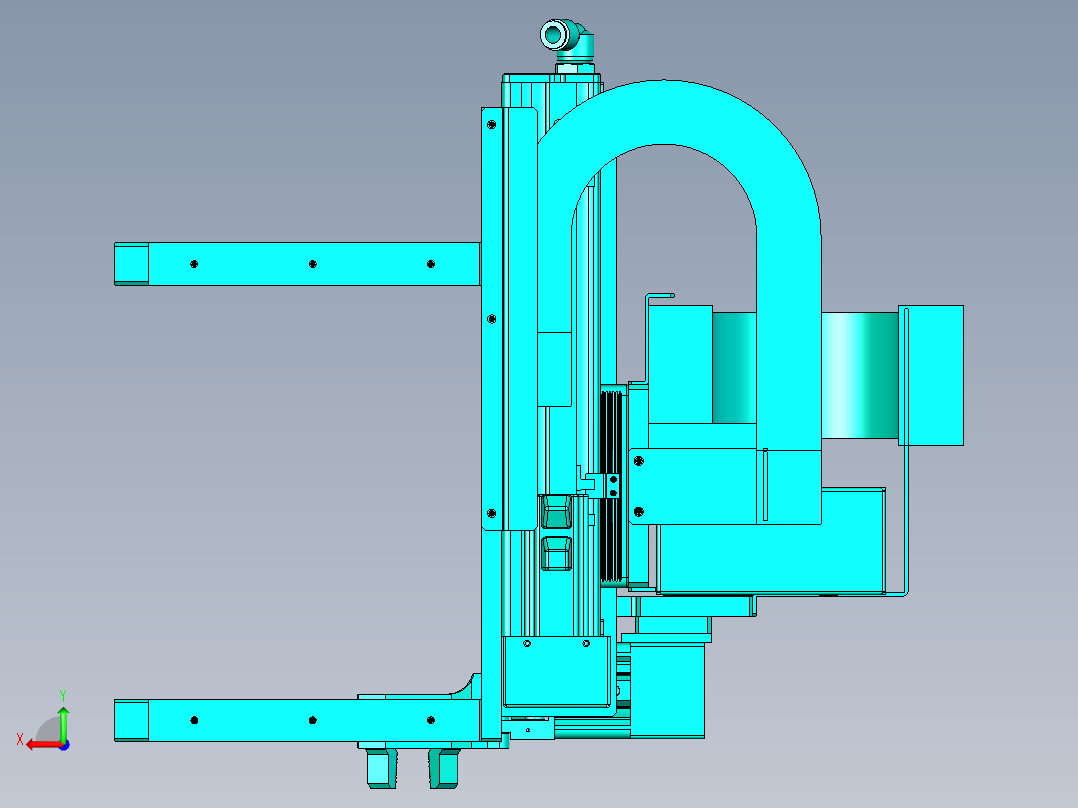Click the red X axis arrow on the triad
Viewport: 1078px width, 808px height.
(x=43, y=745)
